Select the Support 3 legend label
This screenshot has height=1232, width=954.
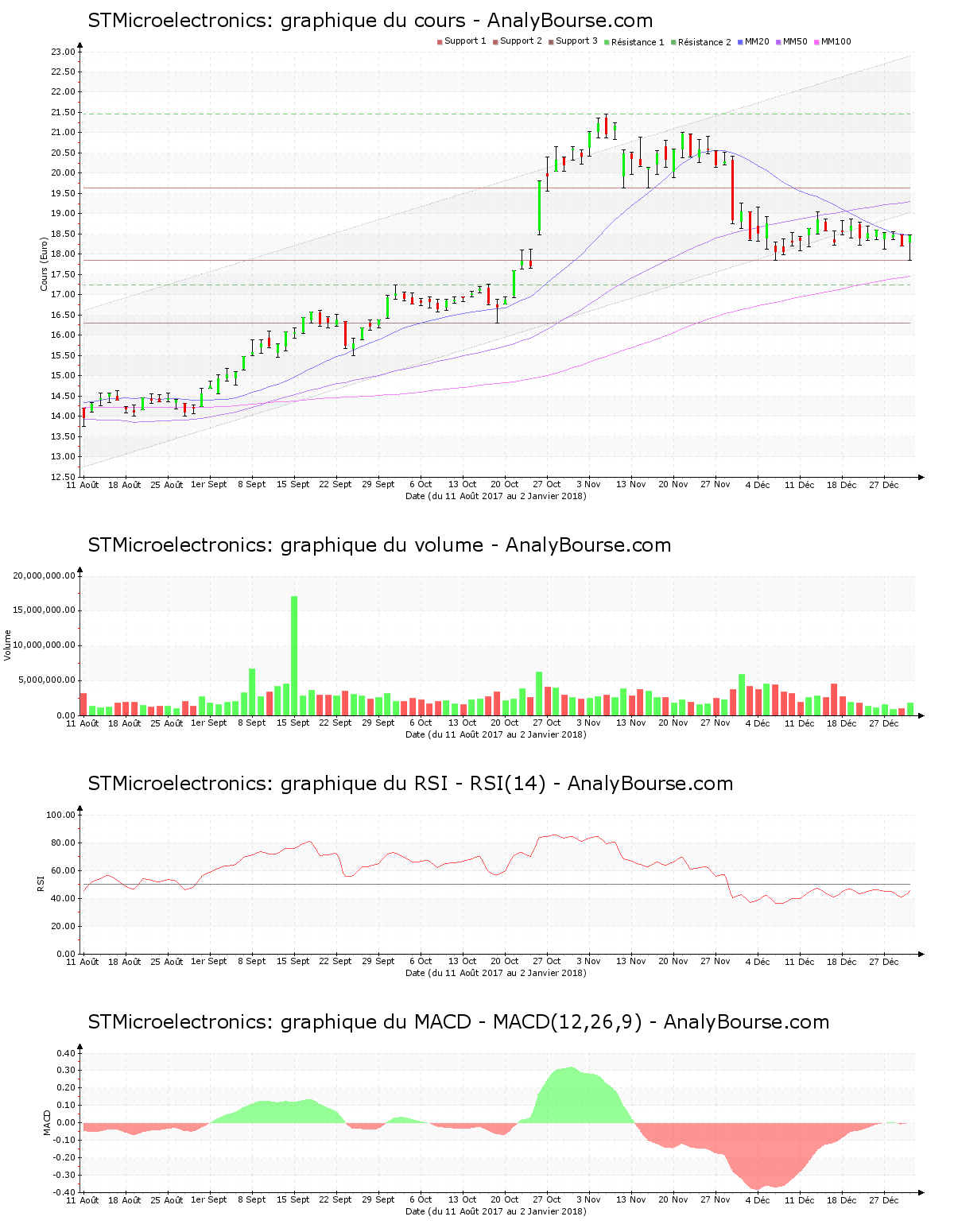(576, 41)
